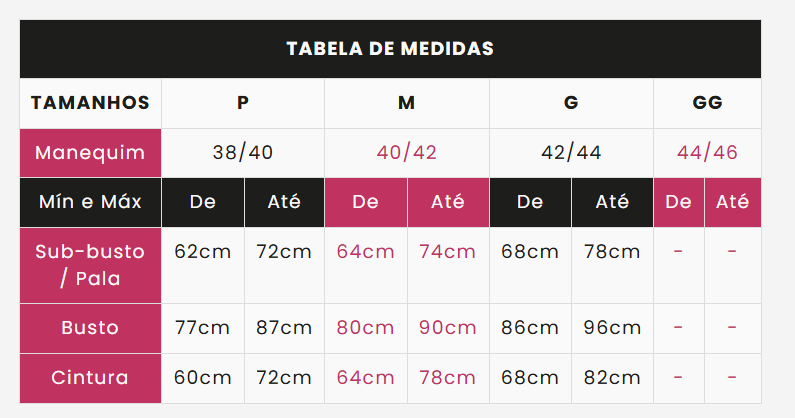Select the 82cm cintura value
The height and width of the screenshot is (418, 795).
tap(612, 378)
